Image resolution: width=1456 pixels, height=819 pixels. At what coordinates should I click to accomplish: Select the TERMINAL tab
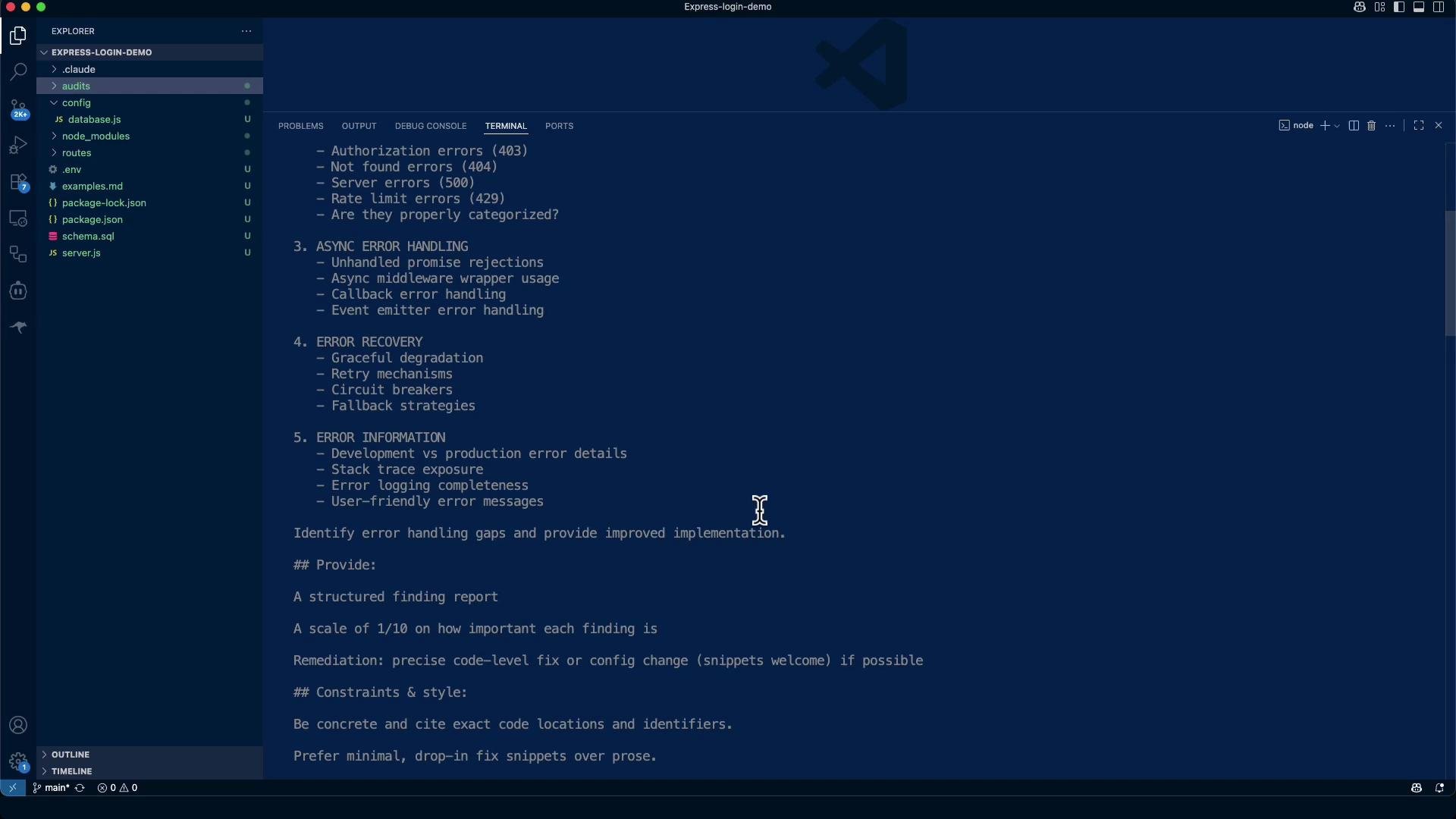506,126
